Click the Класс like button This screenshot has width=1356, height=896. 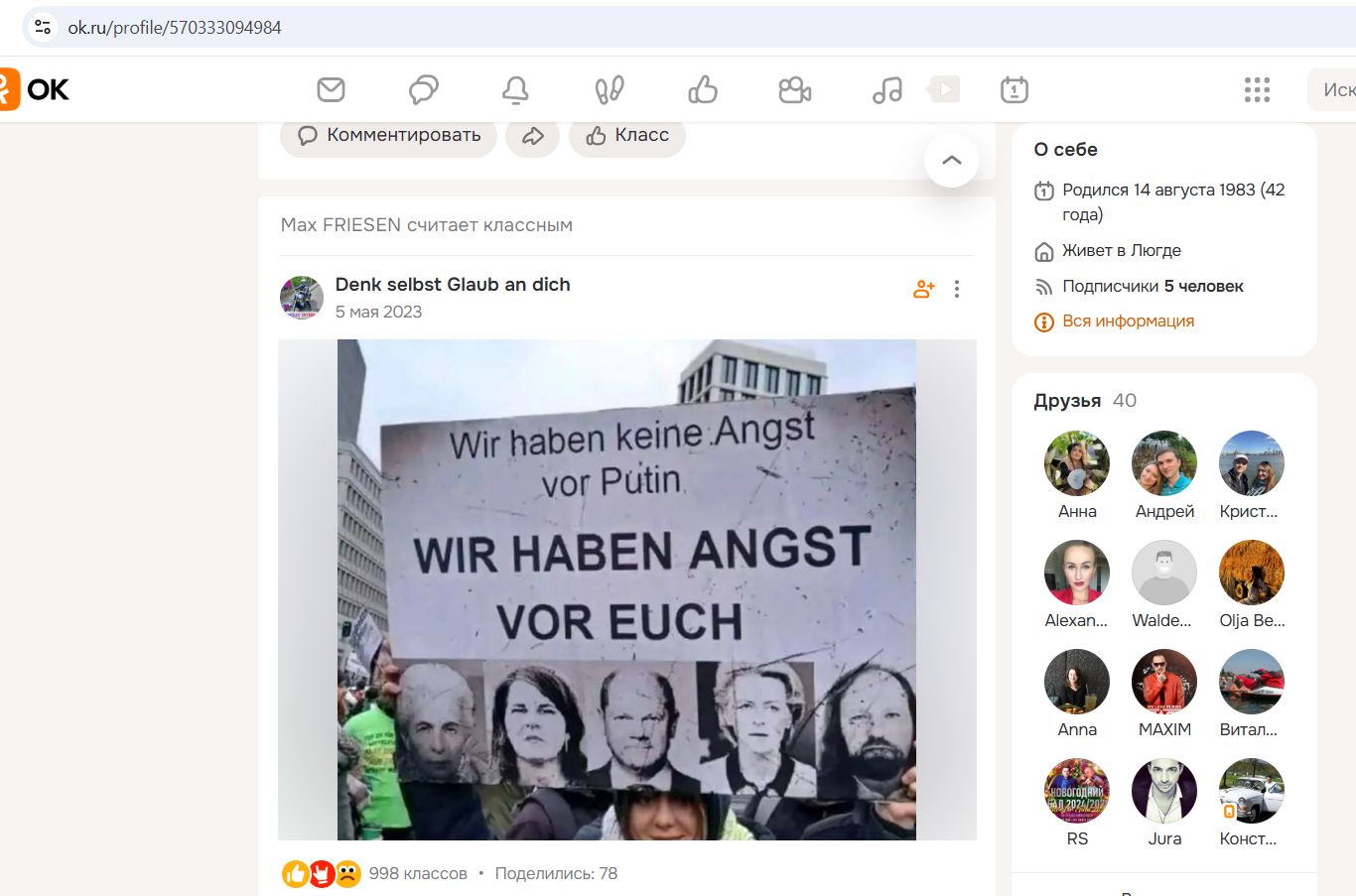[x=627, y=136]
